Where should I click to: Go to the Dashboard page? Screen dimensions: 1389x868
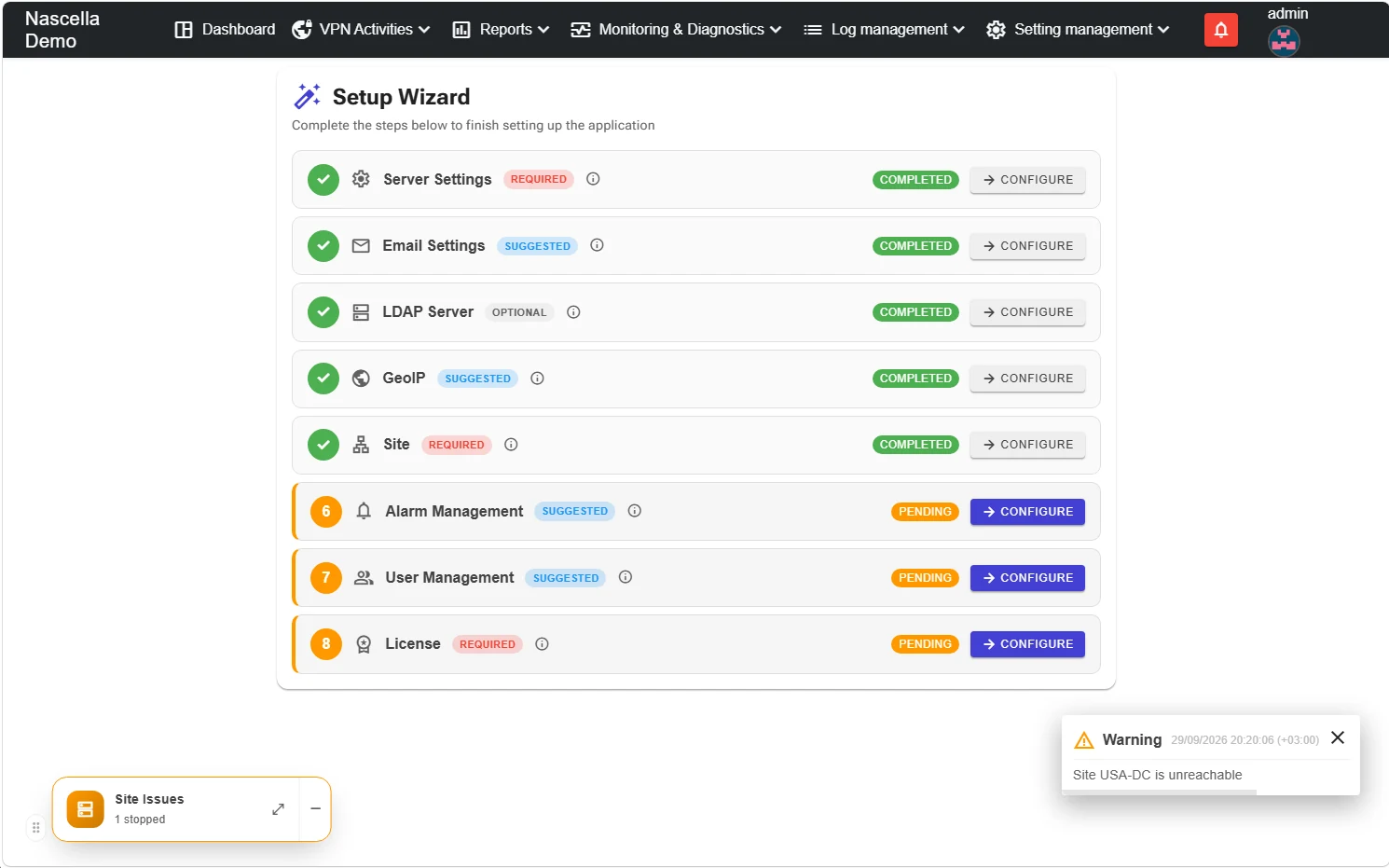[225, 30]
